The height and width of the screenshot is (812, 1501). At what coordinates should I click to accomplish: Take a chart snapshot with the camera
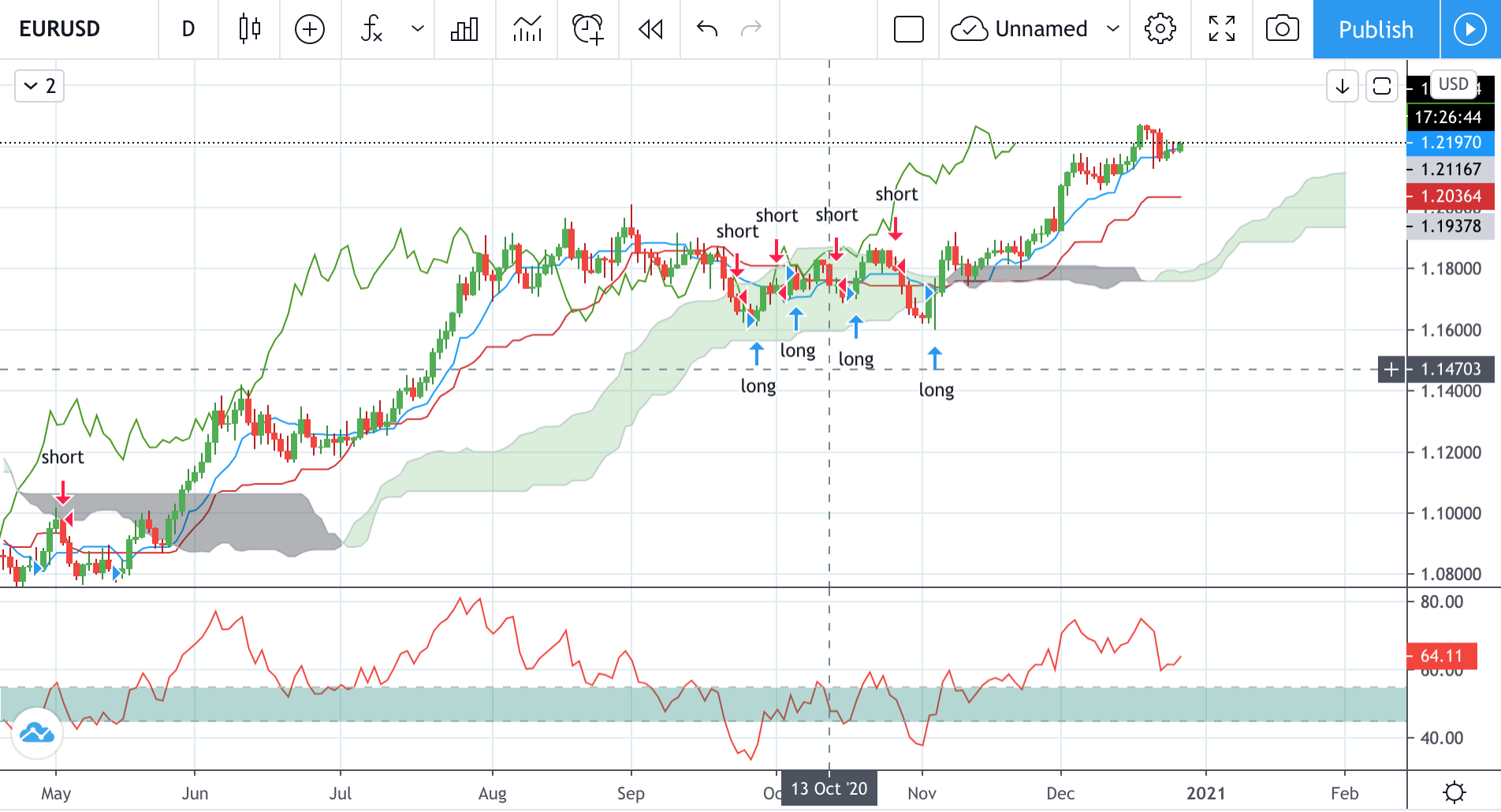1283,29
